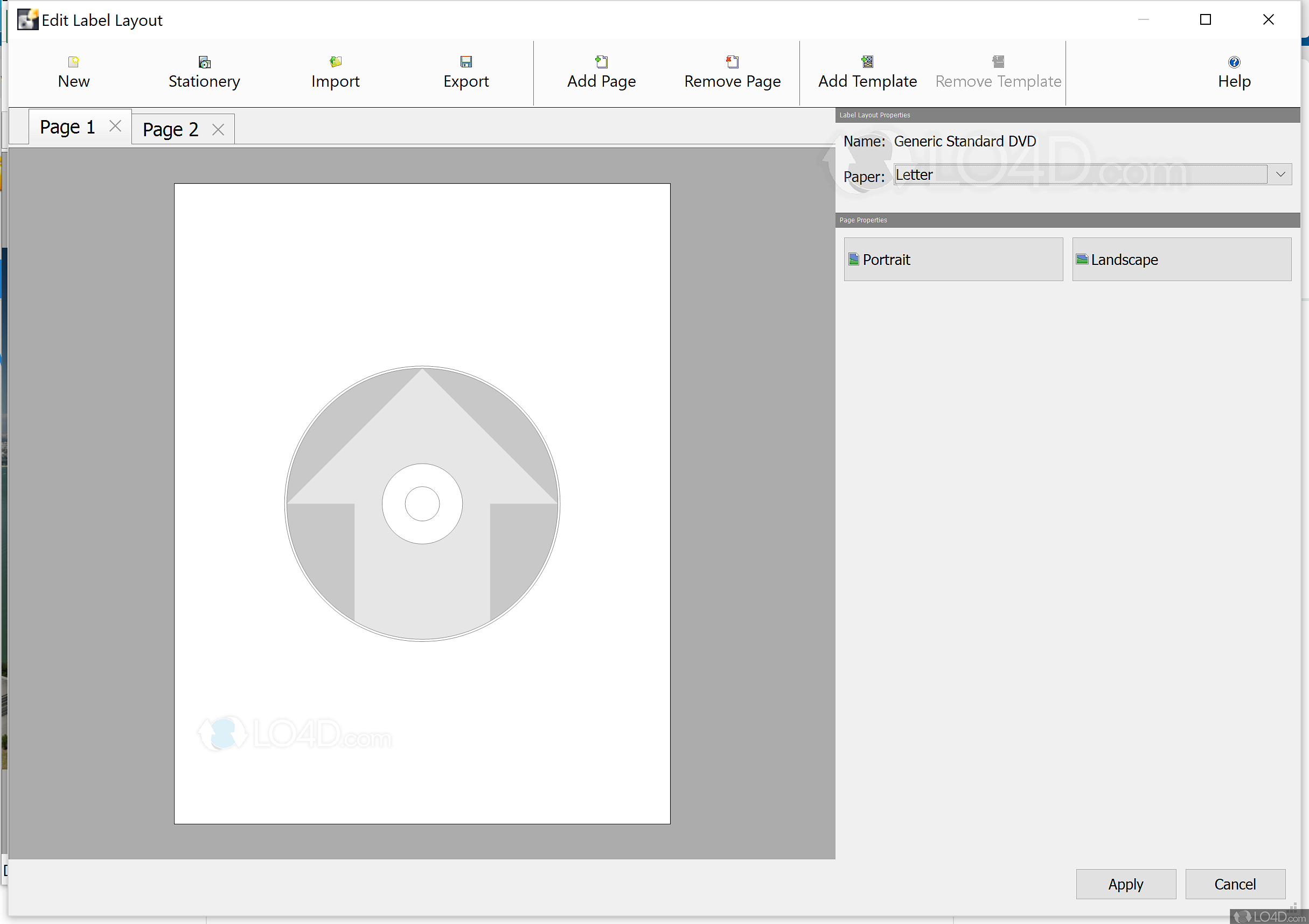The width and height of the screenshot is (1309, 924).
Task: Add a template to the page
Action: (867, 72)
